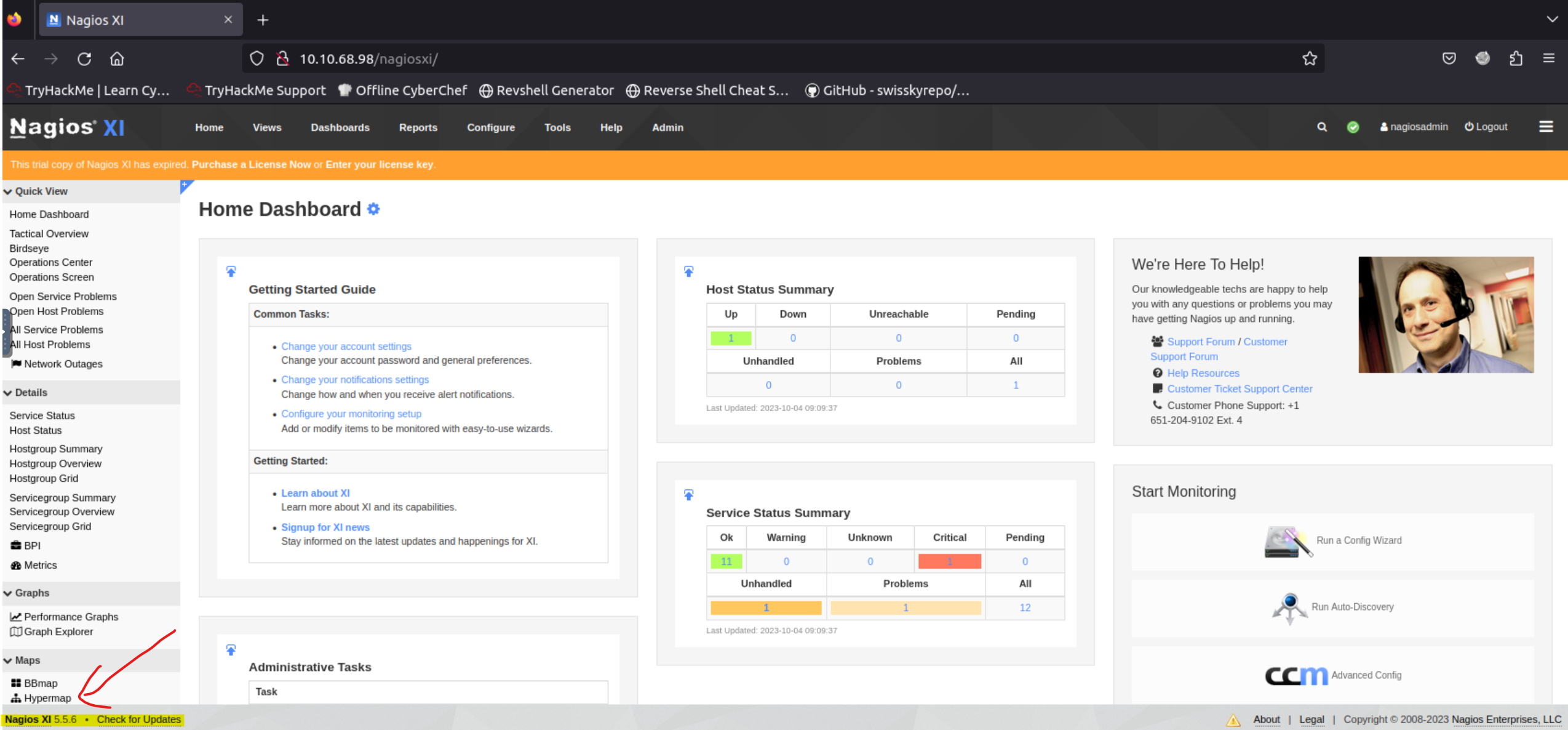Viewport: 1568px width, 730px height.
Task: Click the Run Auto-Discovery icon
Action: coord(1289,608)
